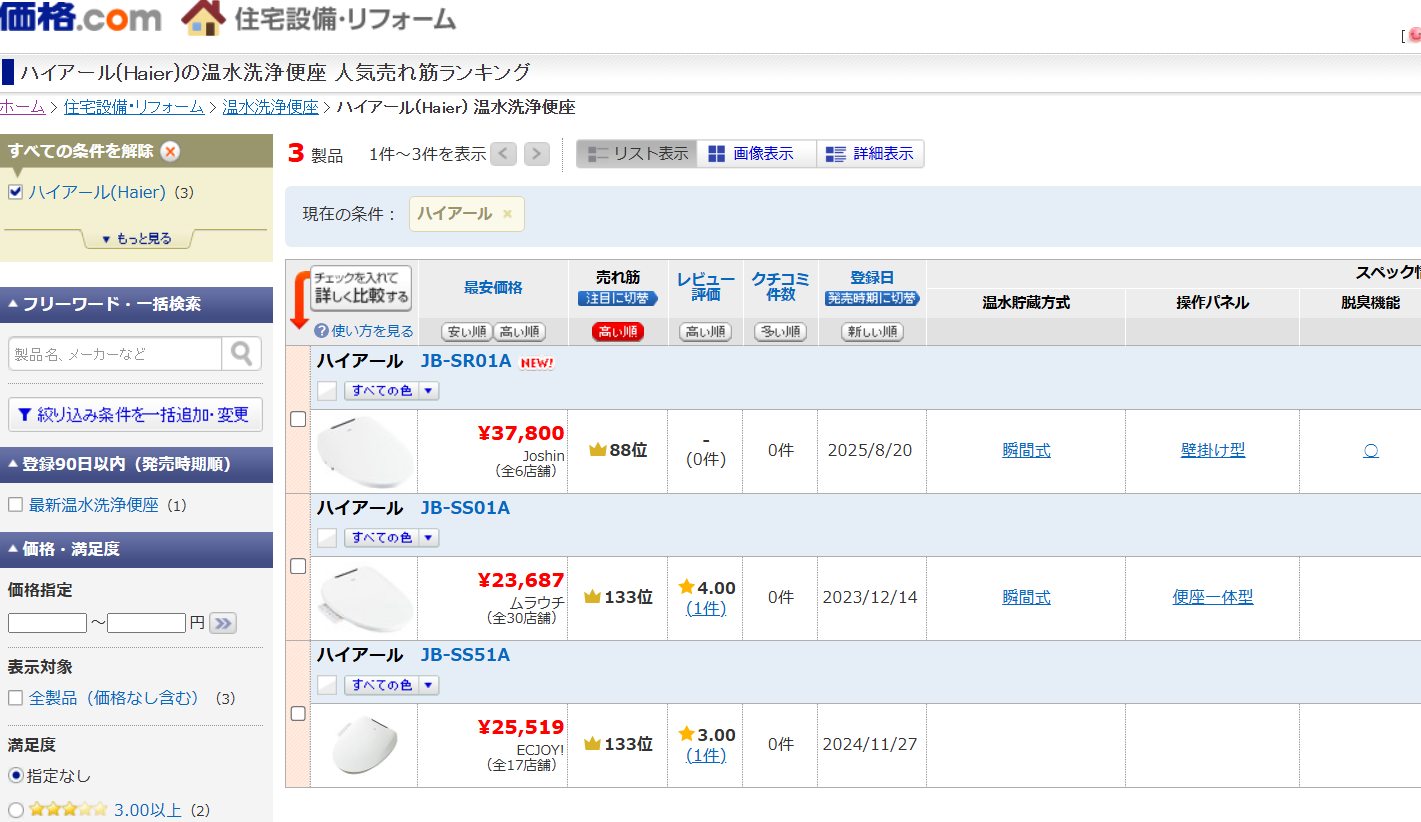Click 絞り込み条件を一括追加・変更 button

coord(136,414)
